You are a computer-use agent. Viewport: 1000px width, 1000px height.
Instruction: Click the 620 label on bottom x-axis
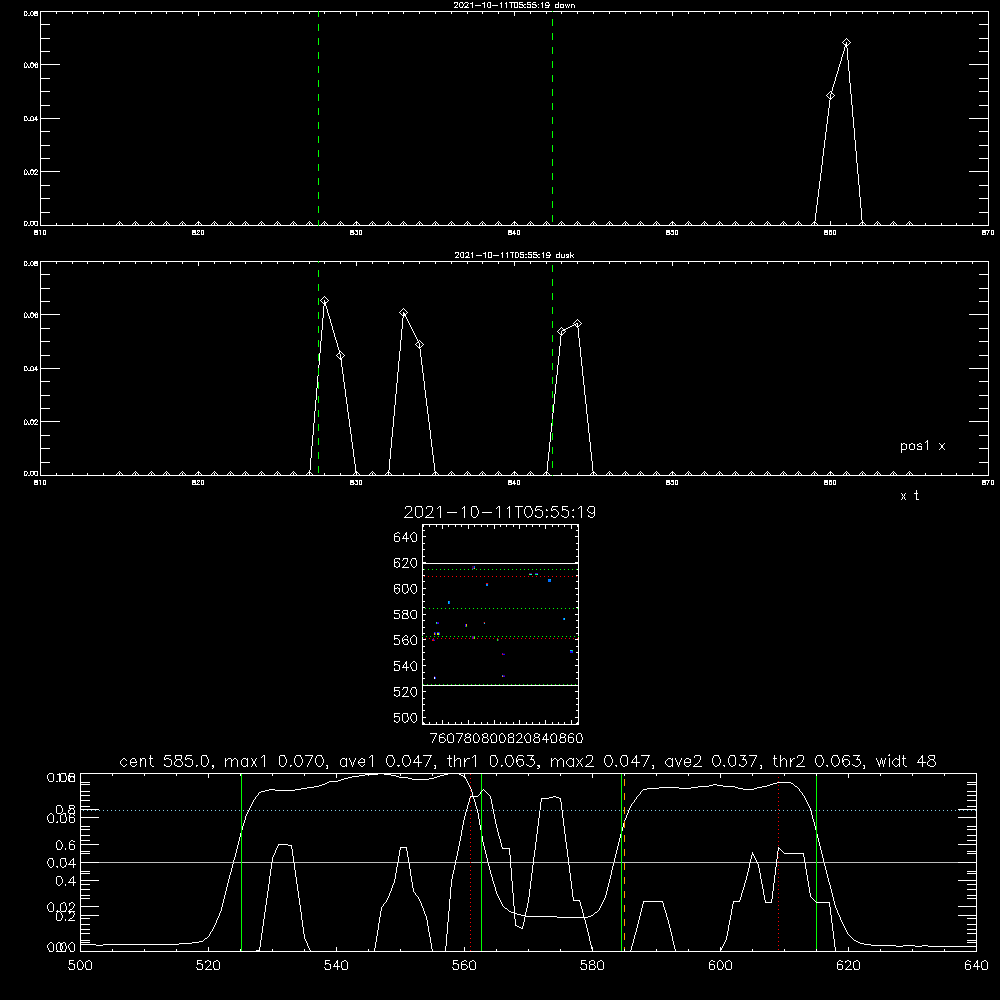(x=848, y=966)
